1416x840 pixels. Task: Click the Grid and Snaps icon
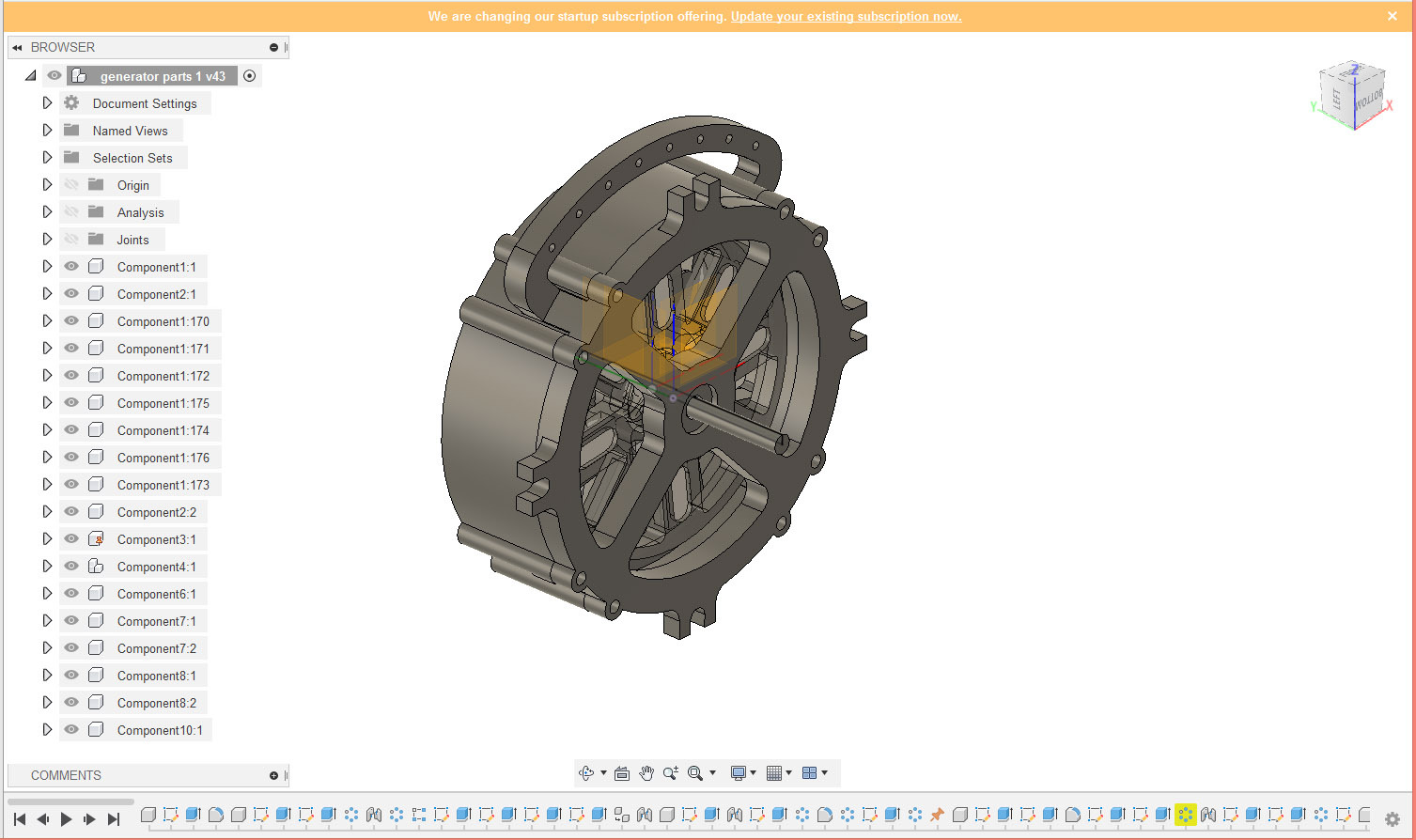[773, 772]
